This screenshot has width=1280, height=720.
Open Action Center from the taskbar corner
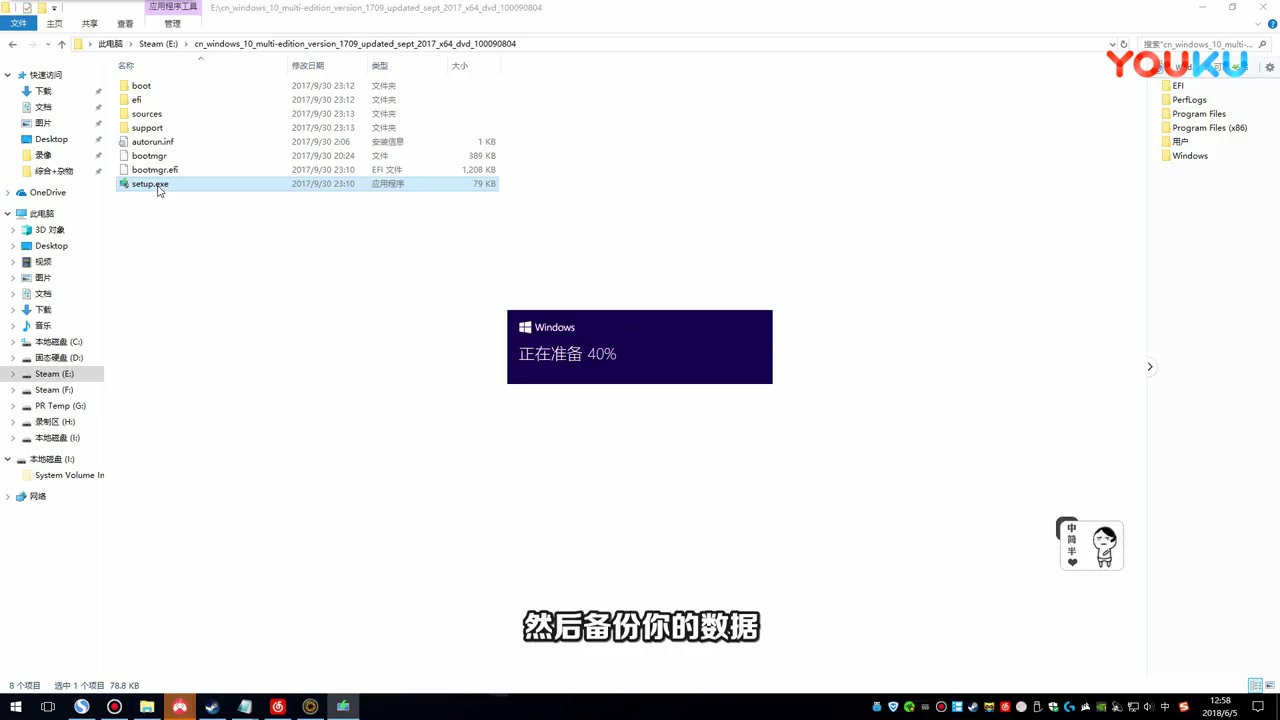1258,707
